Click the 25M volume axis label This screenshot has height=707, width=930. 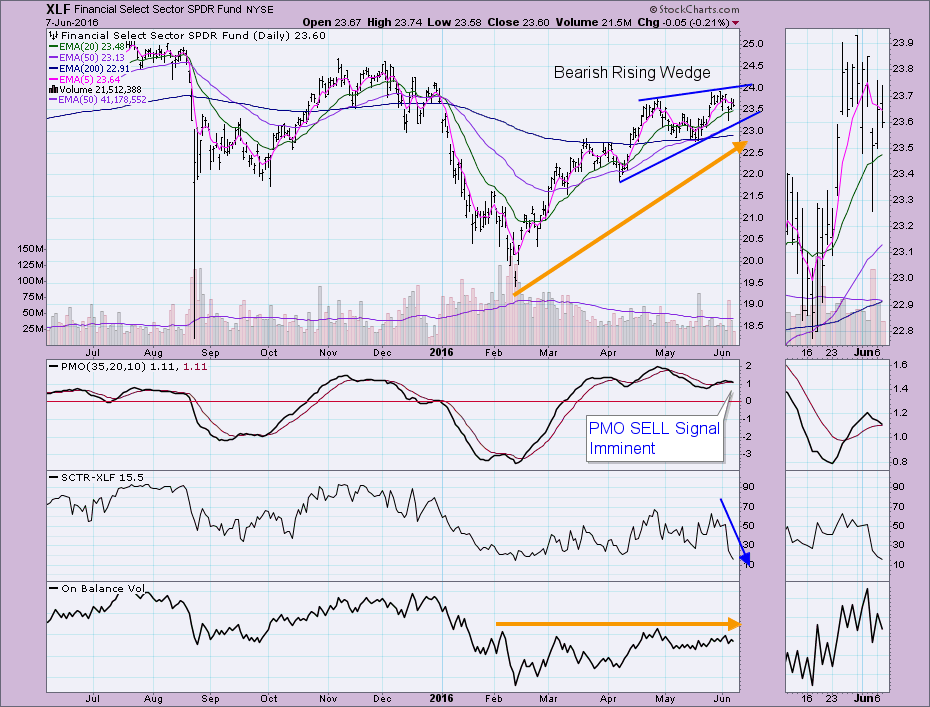(33, 329)
